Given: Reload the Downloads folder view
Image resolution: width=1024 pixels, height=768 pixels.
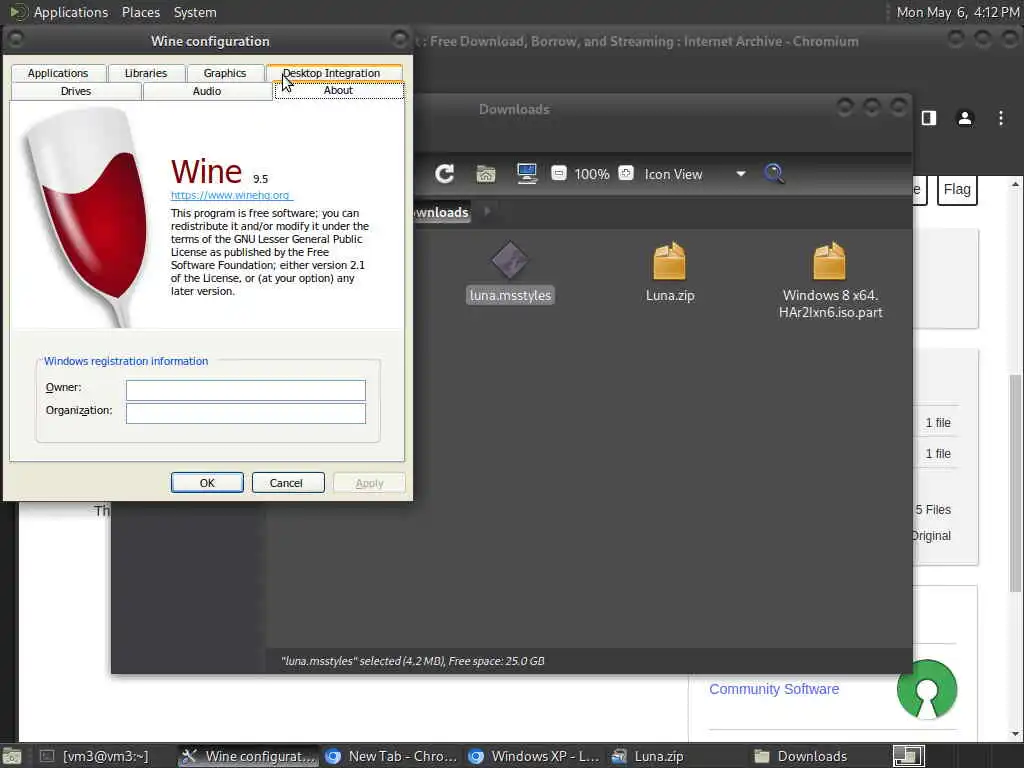Looking at the screenshot, I should pos(445,174).
